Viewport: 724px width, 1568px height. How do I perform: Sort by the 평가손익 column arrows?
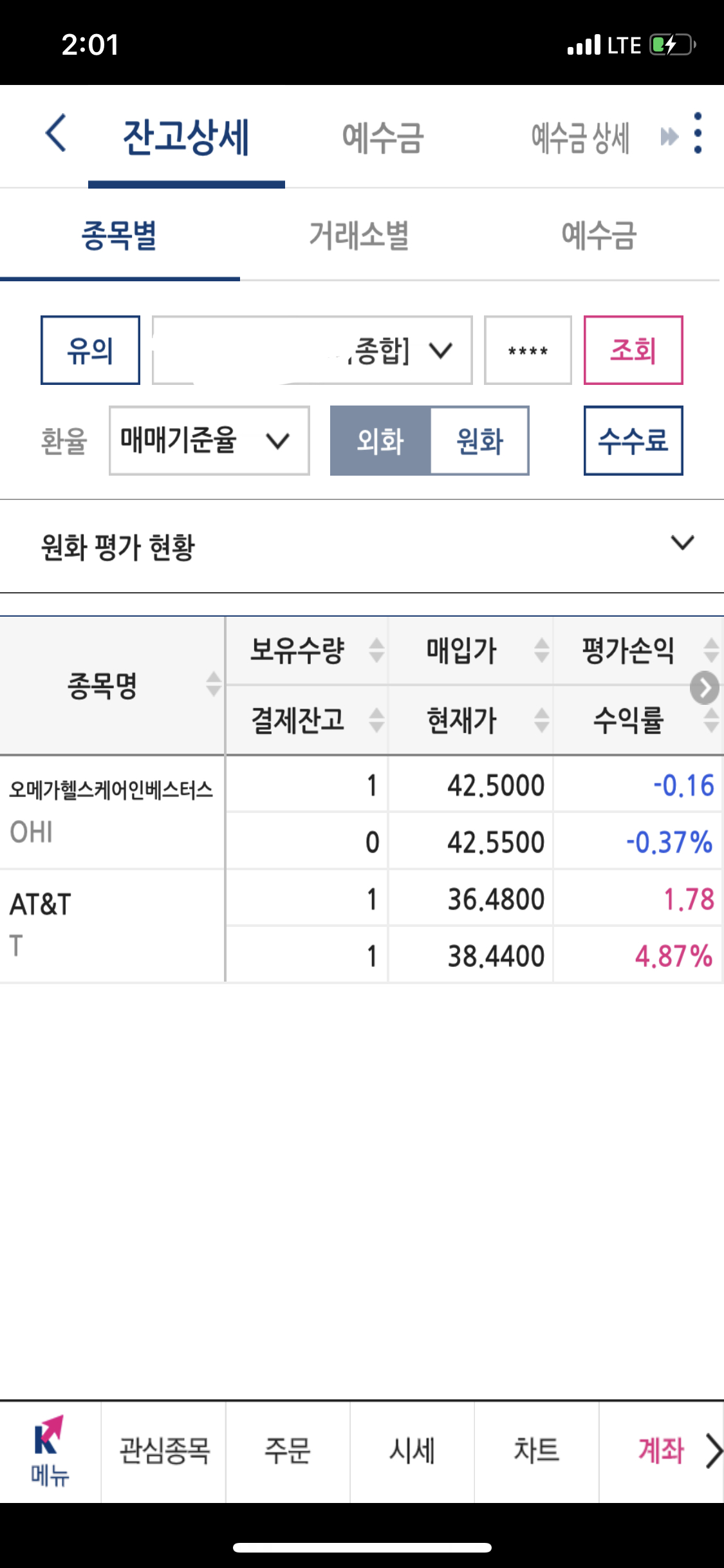pos(711,650)
